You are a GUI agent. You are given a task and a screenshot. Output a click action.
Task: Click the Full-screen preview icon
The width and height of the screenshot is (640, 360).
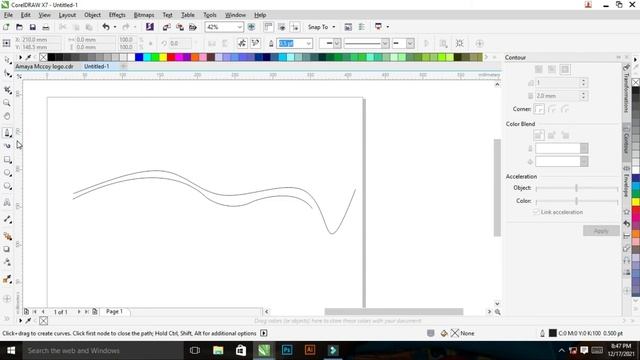coord(251,27)
